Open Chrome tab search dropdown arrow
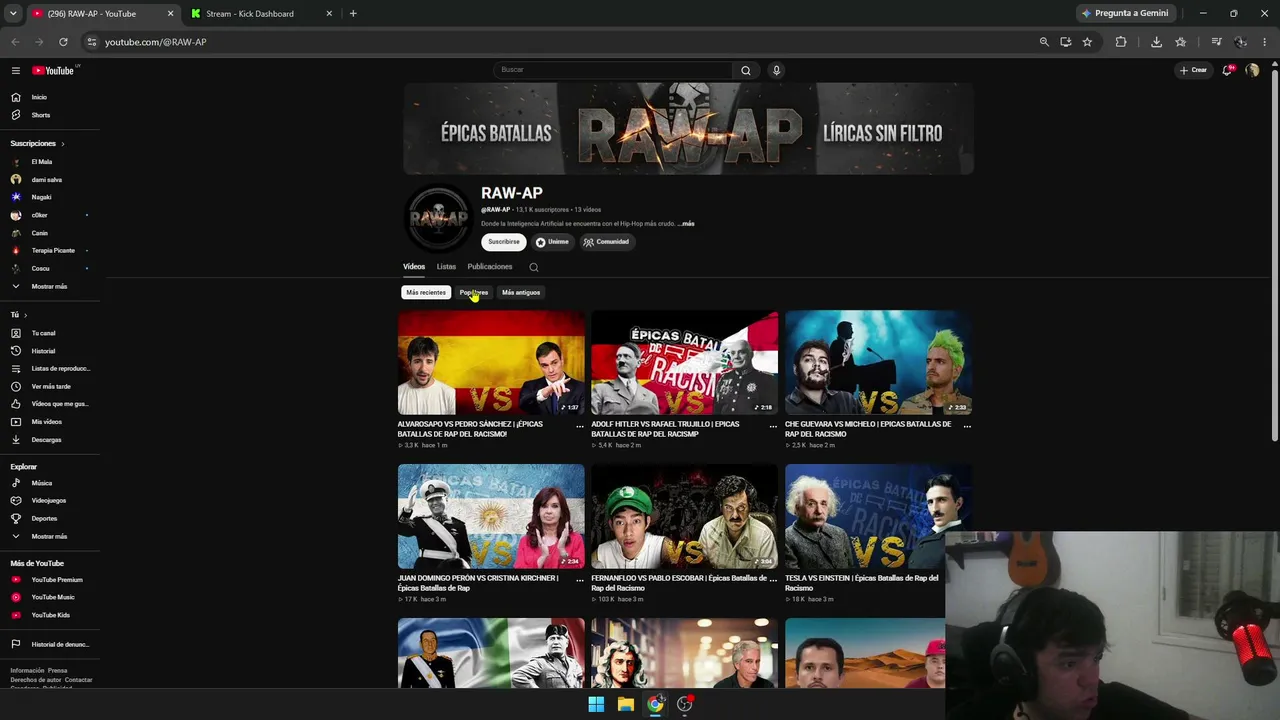1280x720 pixels. click(13, 14)
